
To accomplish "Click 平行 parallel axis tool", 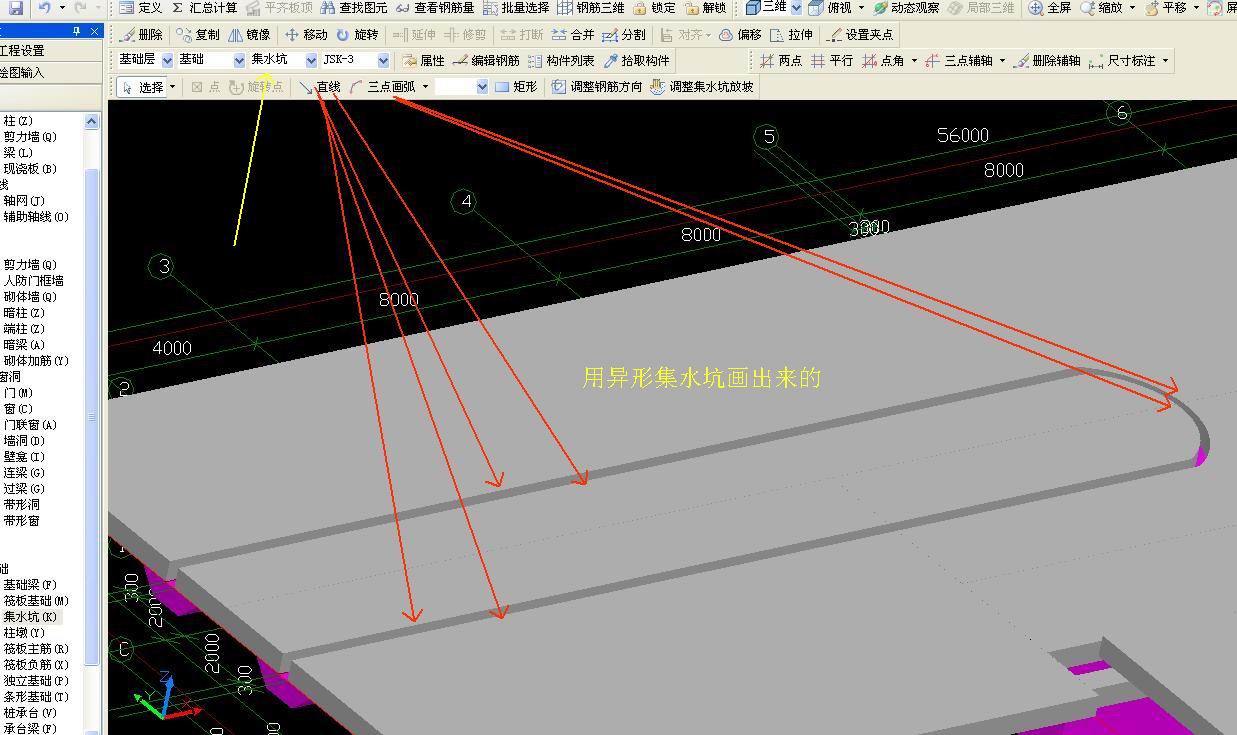I will click(x=831, y=60).
